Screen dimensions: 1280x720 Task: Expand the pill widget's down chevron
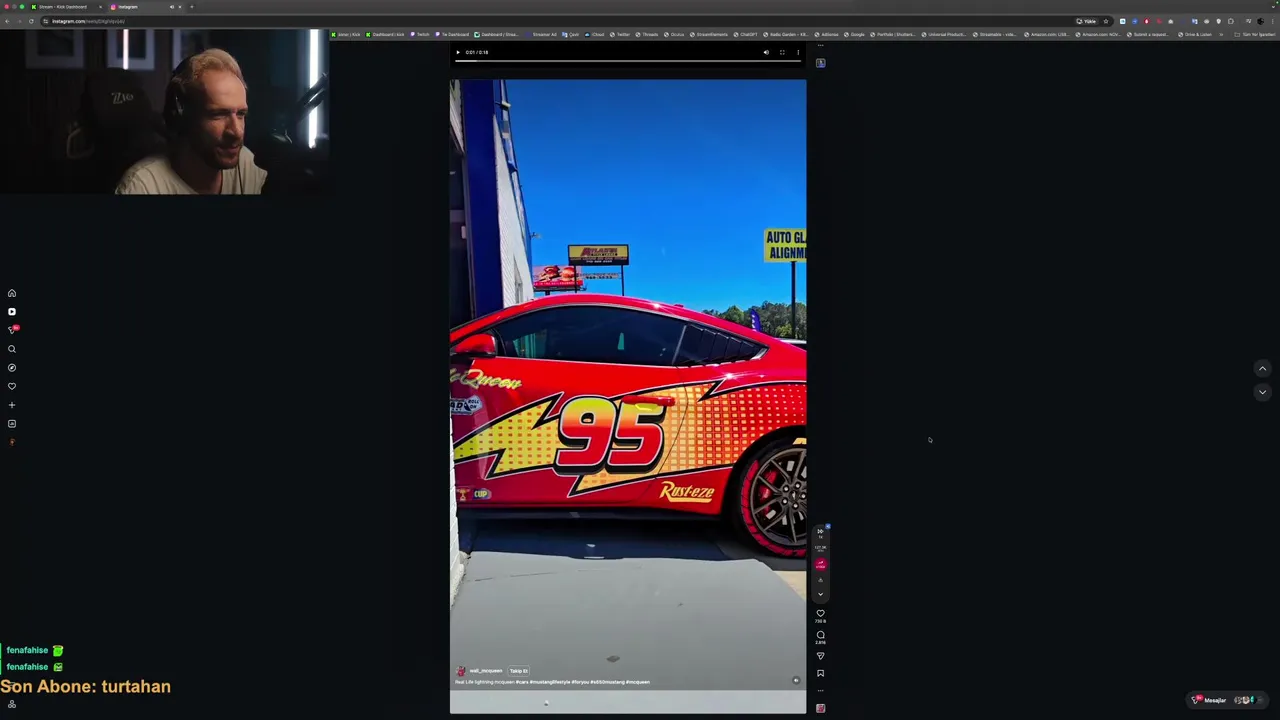click(821, 594)
